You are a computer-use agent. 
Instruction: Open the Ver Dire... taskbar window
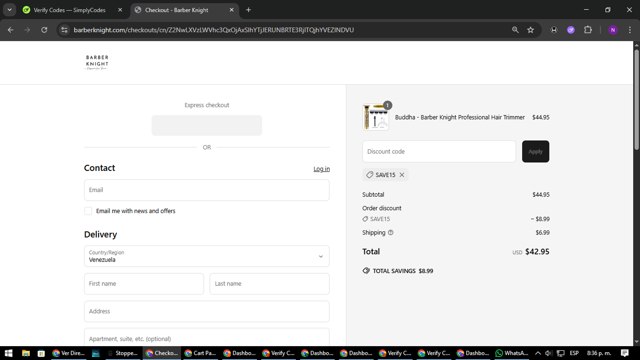pos(69,353)
